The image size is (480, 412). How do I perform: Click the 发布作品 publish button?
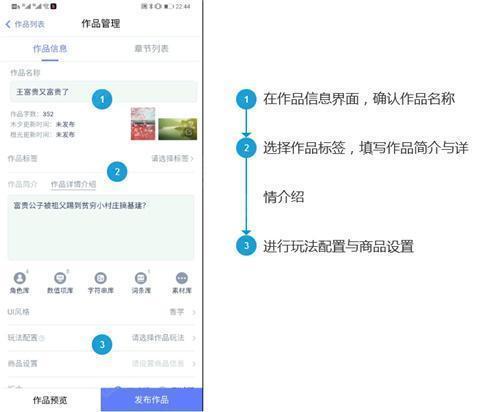point(152,400)
